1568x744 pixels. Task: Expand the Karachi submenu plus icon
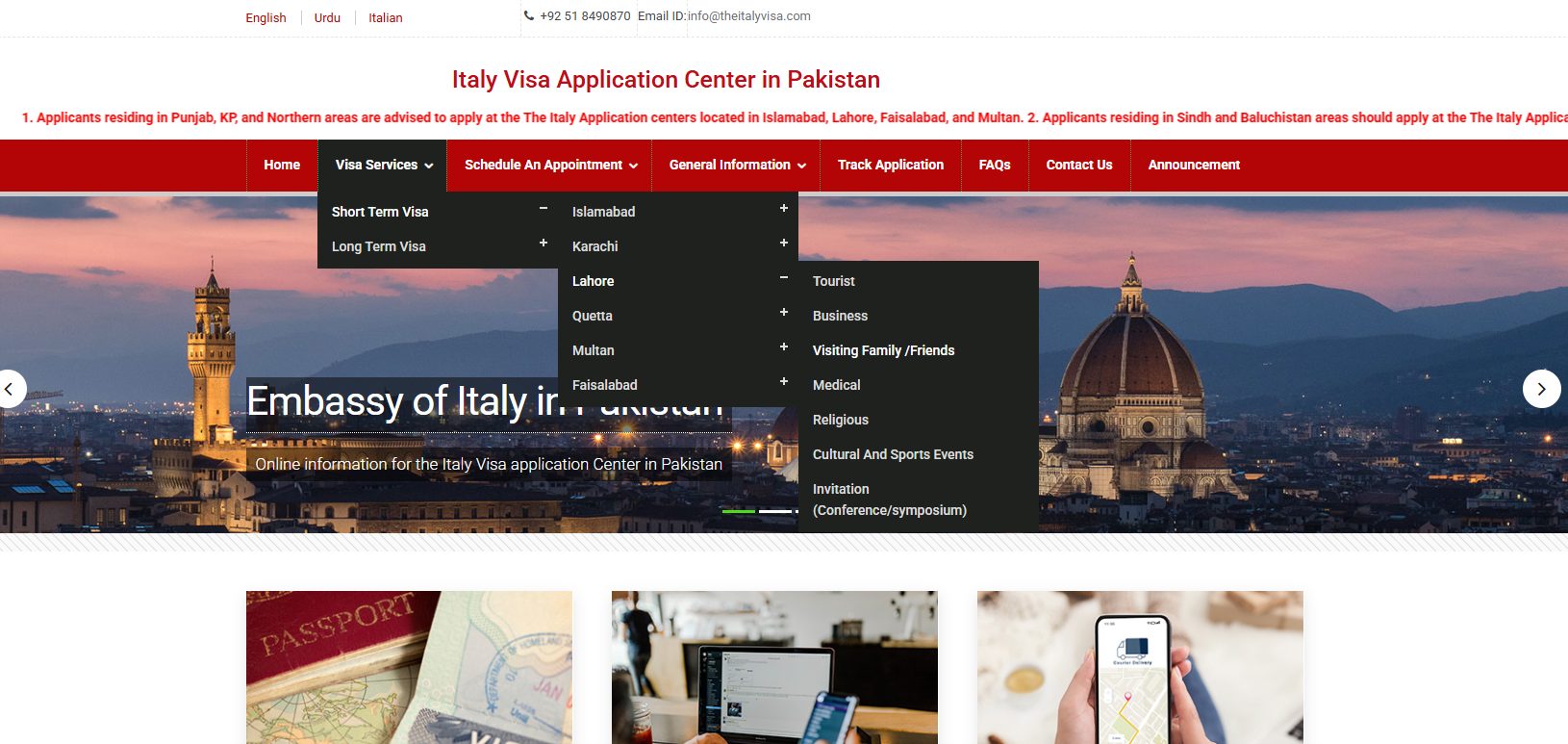click(x=784, y=243)
